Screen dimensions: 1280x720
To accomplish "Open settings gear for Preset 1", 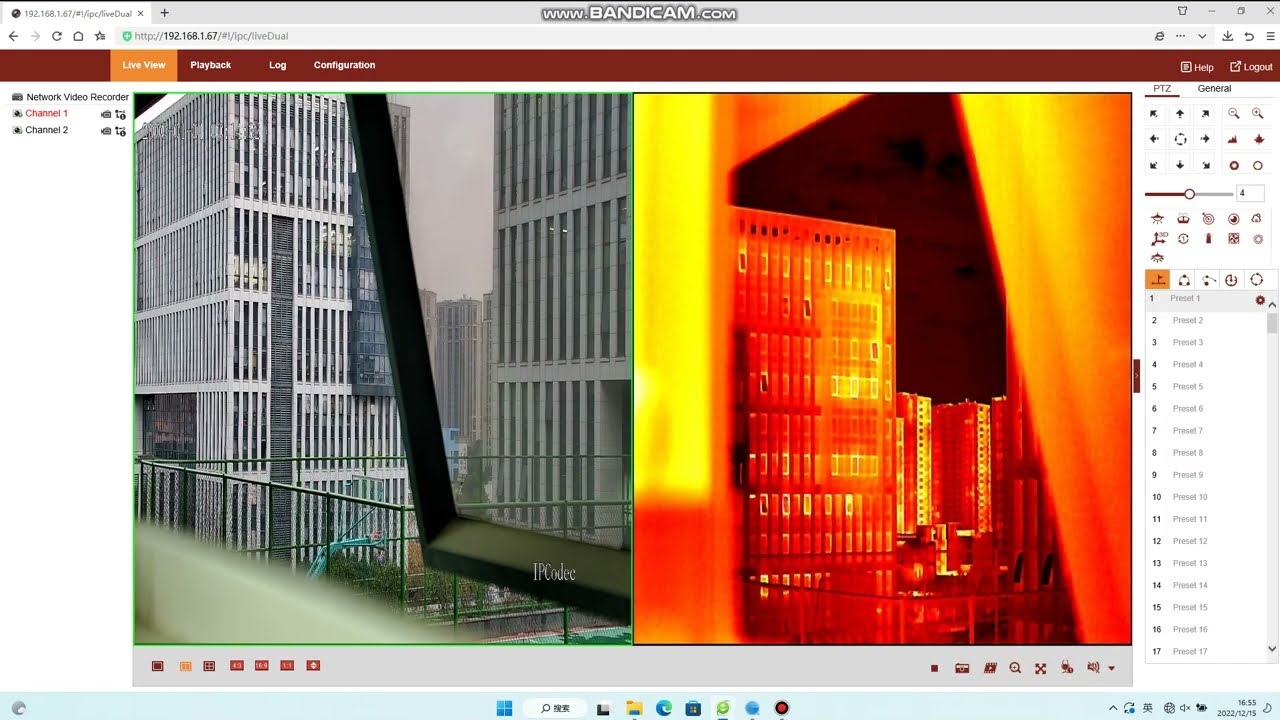I will [x=1260, y=300].
